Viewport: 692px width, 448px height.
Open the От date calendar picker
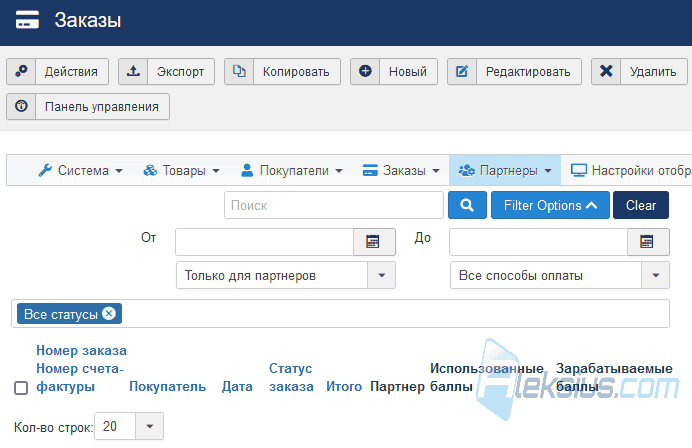pyautogui.click(x=374, y=242)
